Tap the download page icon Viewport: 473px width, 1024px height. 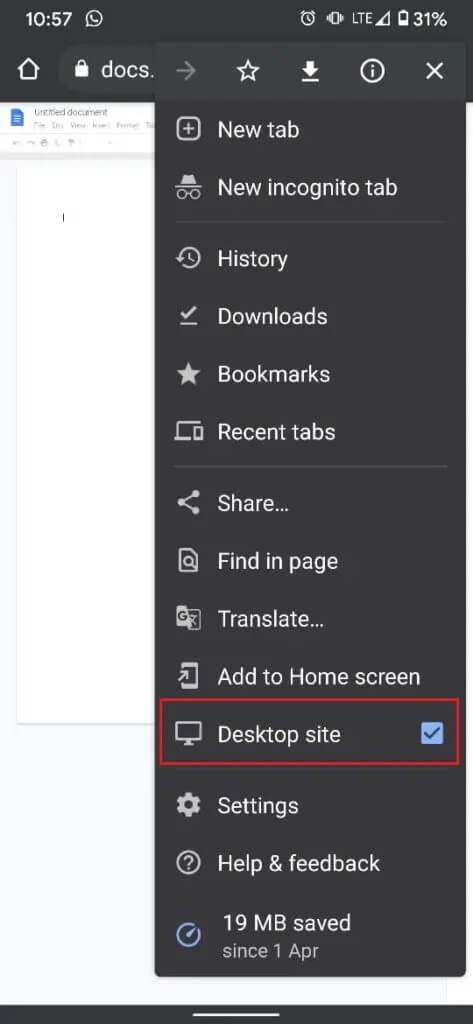point(310,71)
